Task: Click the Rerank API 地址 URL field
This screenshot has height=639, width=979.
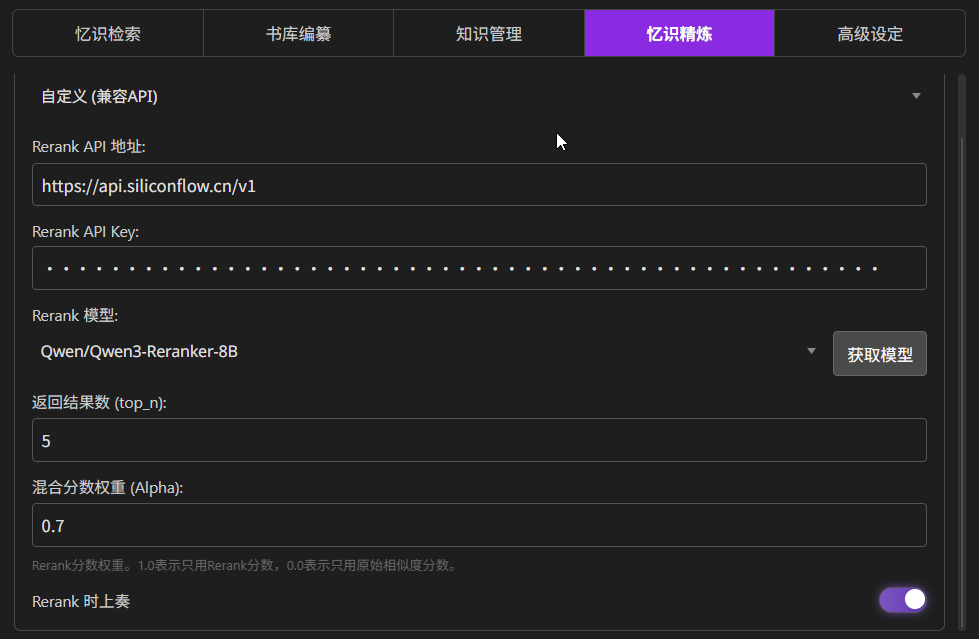Action: click(479, 185)
